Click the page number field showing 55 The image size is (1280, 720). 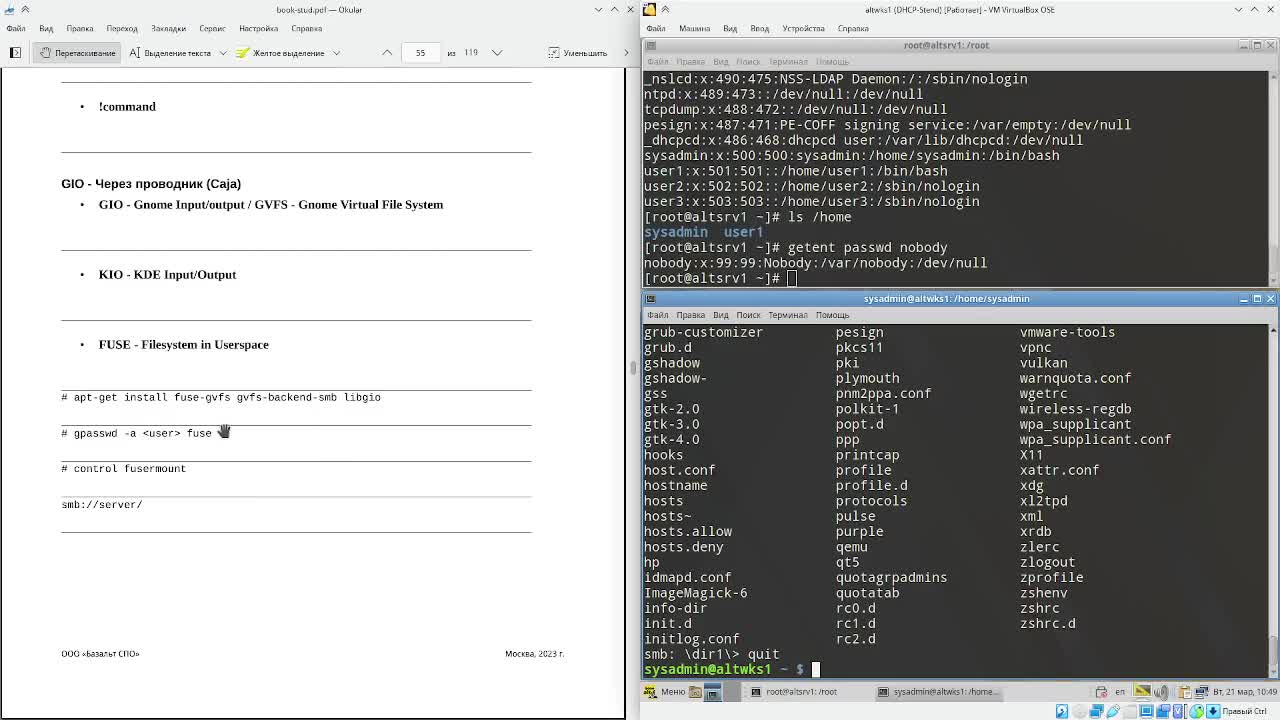pyautogui.click(x=420, y=52)
